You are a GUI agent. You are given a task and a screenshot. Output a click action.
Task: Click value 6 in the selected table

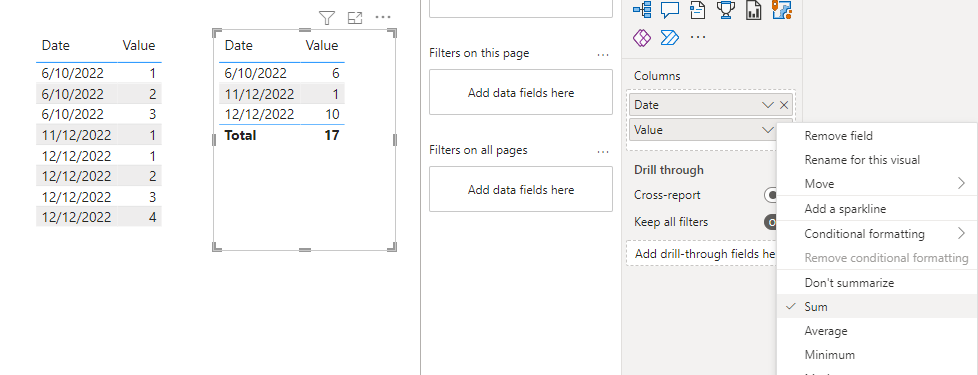coord(336,73)
